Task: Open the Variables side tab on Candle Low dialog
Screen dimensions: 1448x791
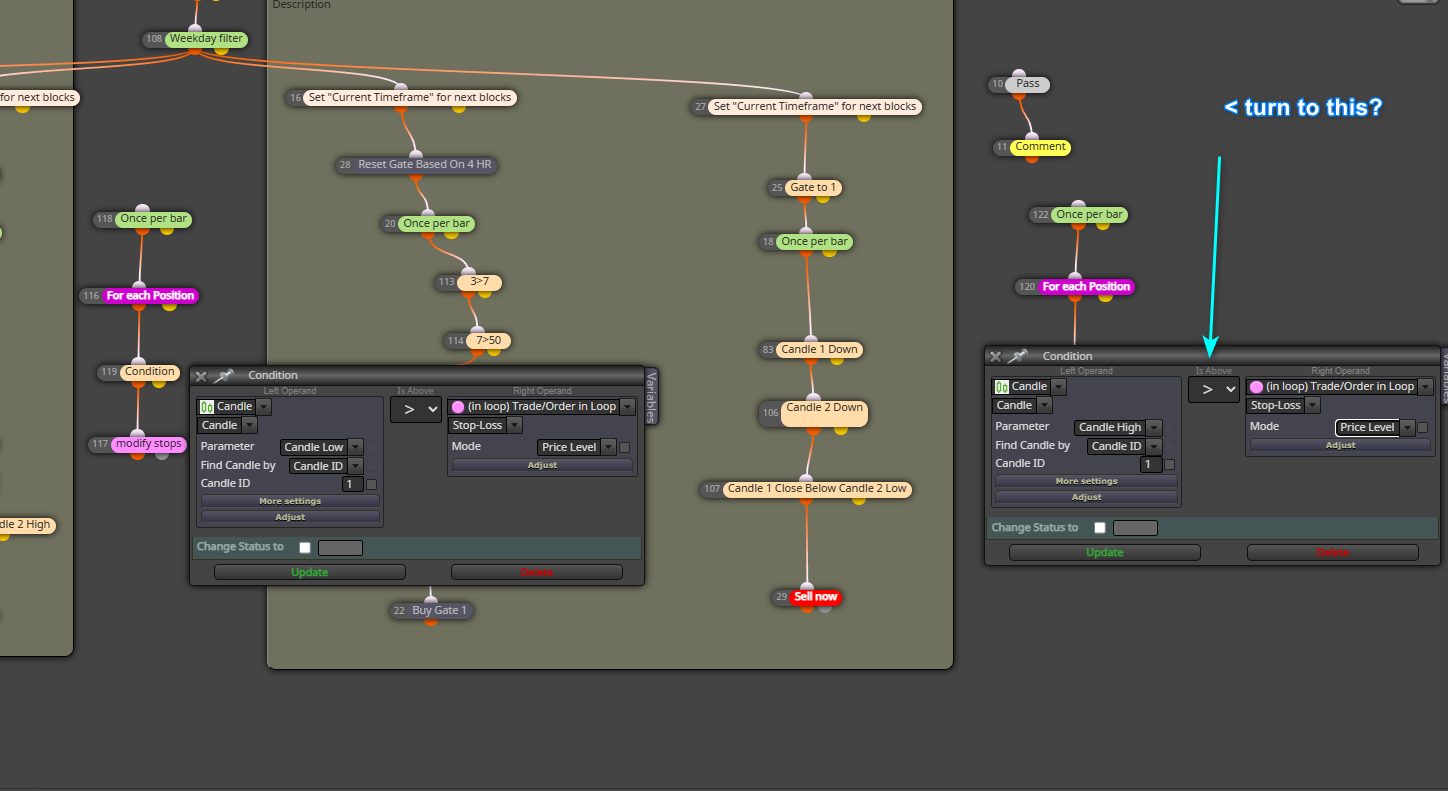Action: [x=651, y=397]
